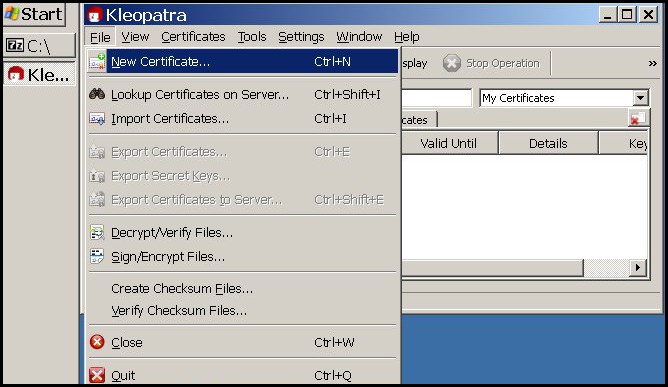
Task: Click the Valid Until column header
Action: (449, 143)
